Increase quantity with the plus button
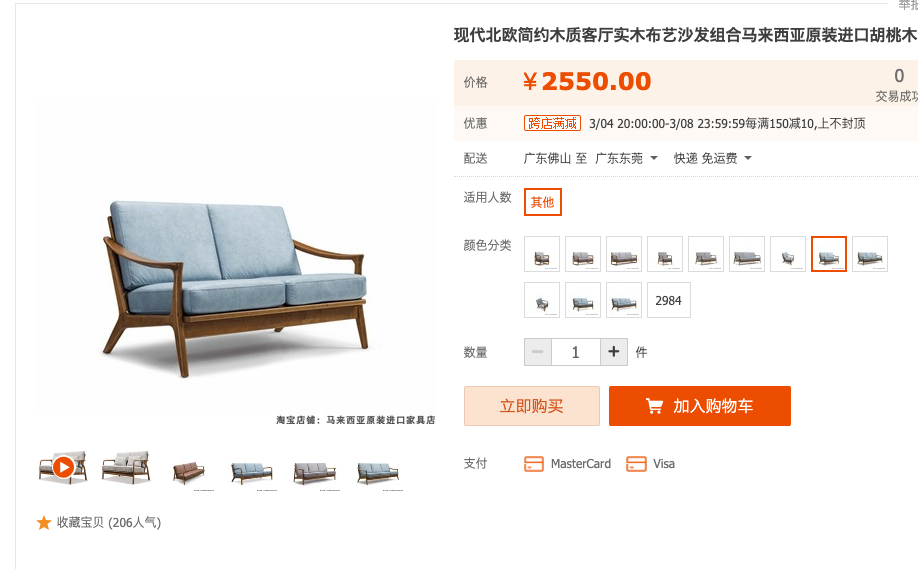The image size is (918, 569). click(614, 352)
